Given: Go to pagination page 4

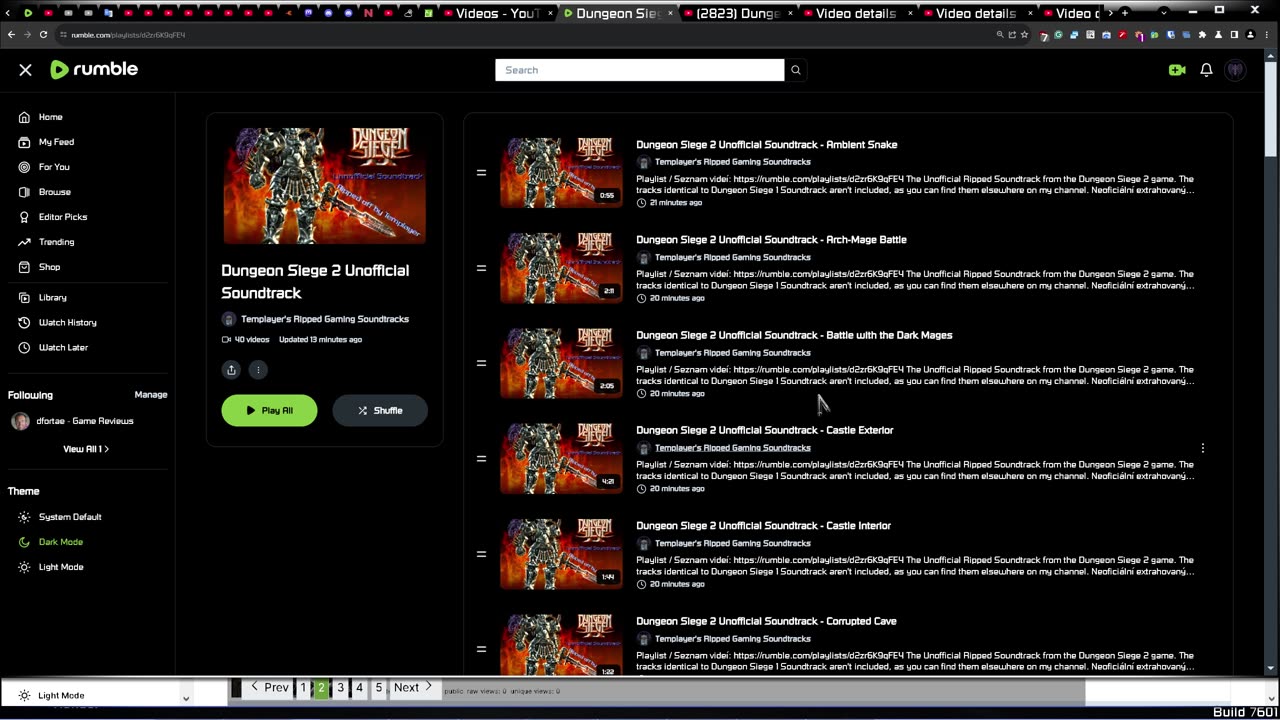Looking at the screenshot, I should 359,688.
